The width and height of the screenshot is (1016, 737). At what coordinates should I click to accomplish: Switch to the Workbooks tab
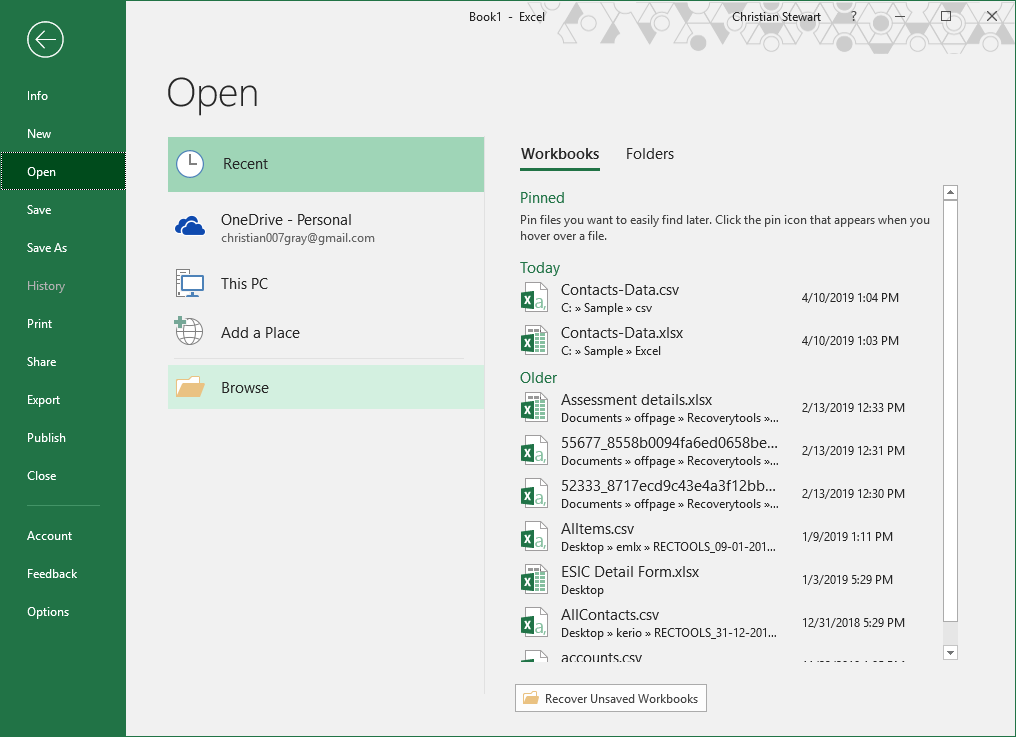tap(560, 154)
